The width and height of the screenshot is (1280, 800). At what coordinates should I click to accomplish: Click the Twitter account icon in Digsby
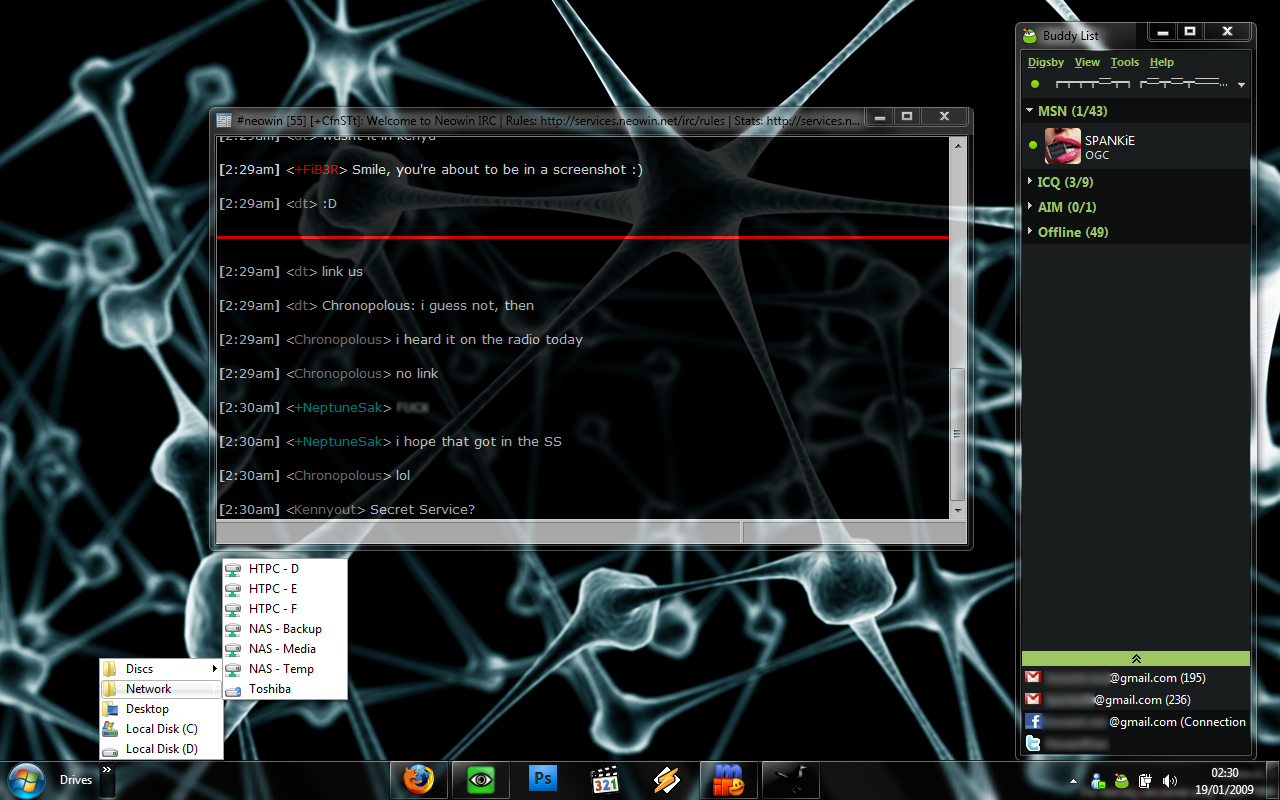click(x=1034, y=743)
